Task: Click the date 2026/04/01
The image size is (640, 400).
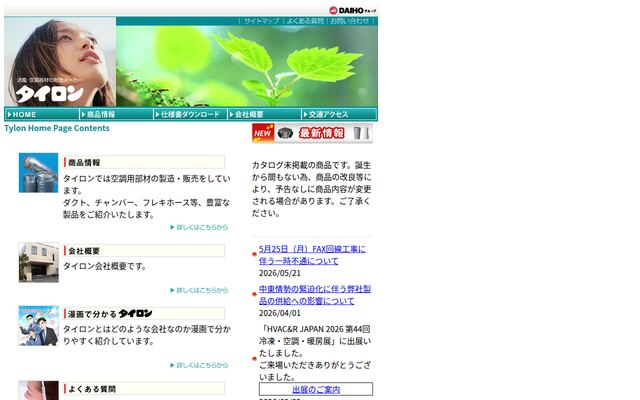Action: tap(280, 313)
